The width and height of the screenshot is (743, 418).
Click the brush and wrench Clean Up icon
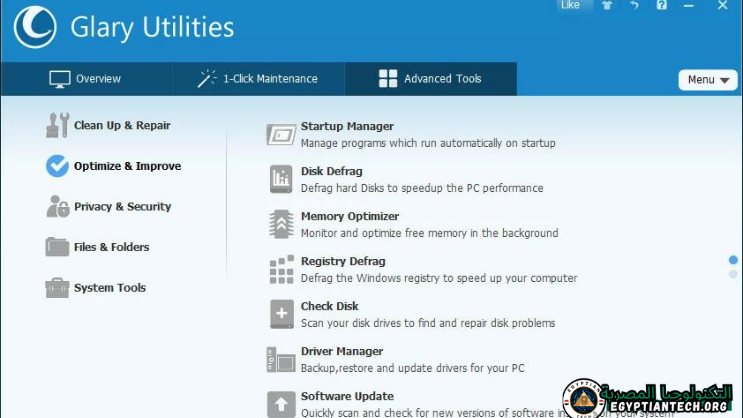coord(58,125)
